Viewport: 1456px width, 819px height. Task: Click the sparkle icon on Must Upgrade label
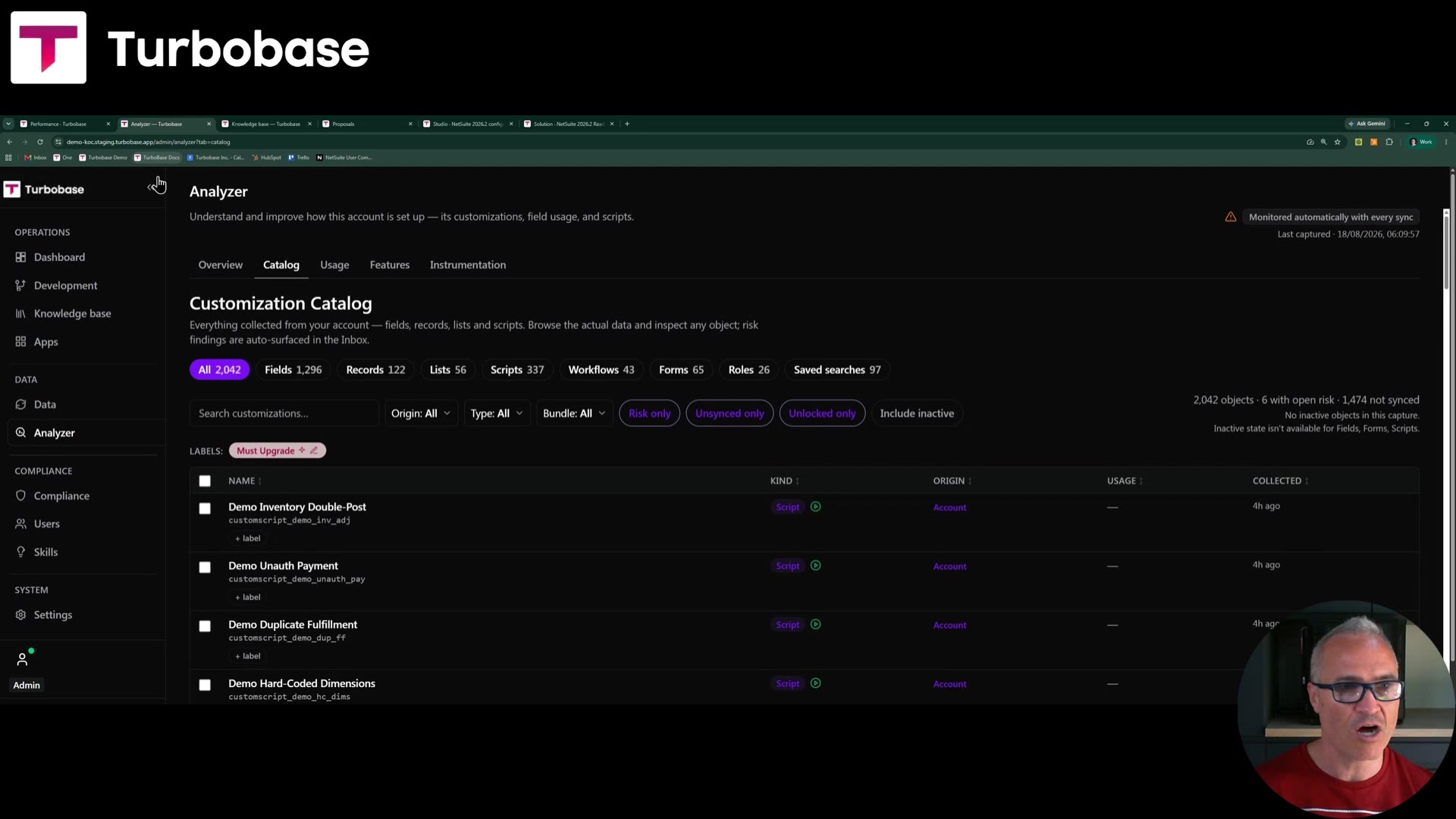point(302,450)
